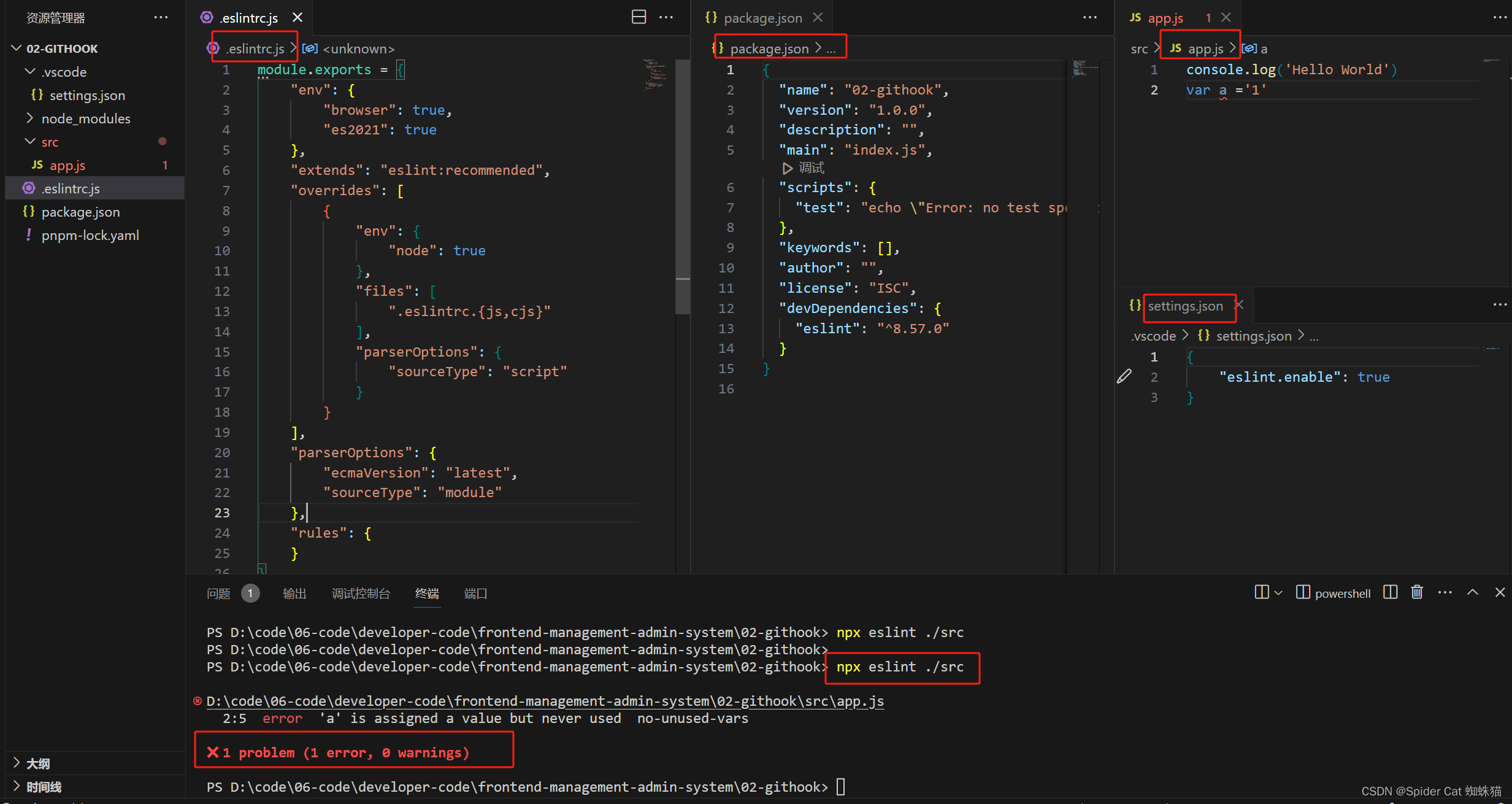Collapse the .vscode folder
The image size is (1512, 804).
pyautogui.click(x=29, y=71)
